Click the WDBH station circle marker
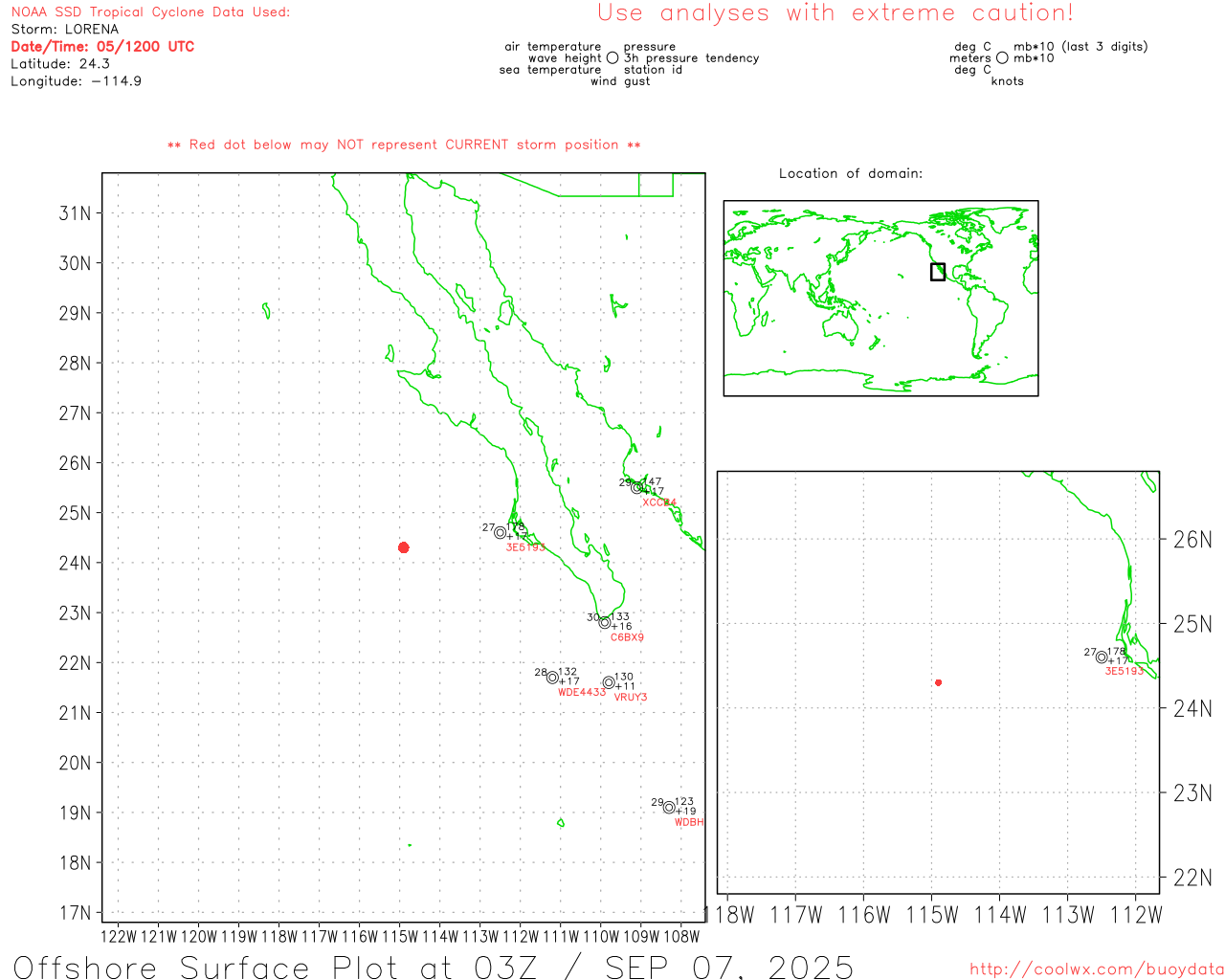Screen dimensions: 1225x980 click(x=669, y=808)
